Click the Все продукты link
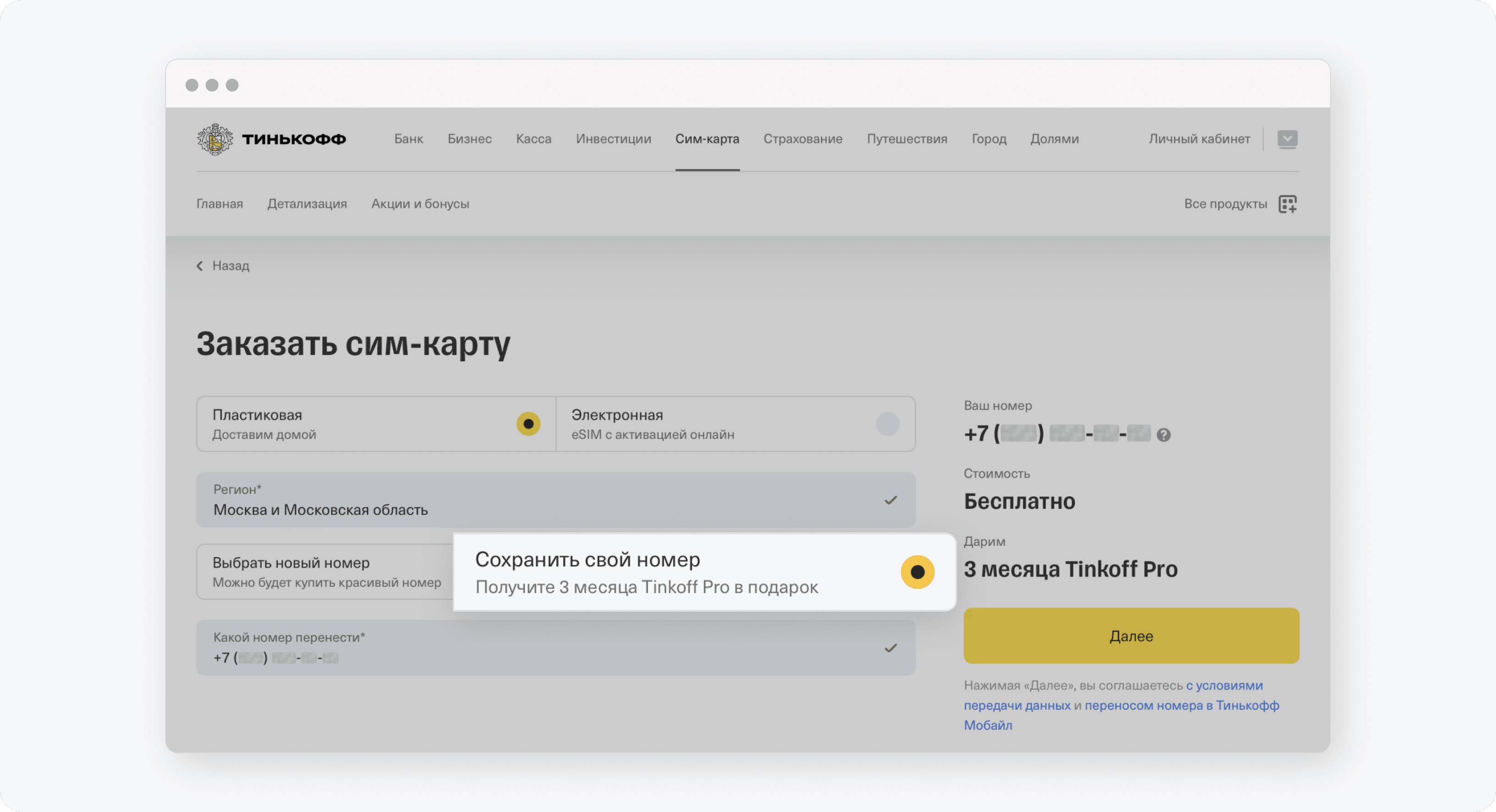Viewport: 1496px width, 812px height. [1226, 204]
